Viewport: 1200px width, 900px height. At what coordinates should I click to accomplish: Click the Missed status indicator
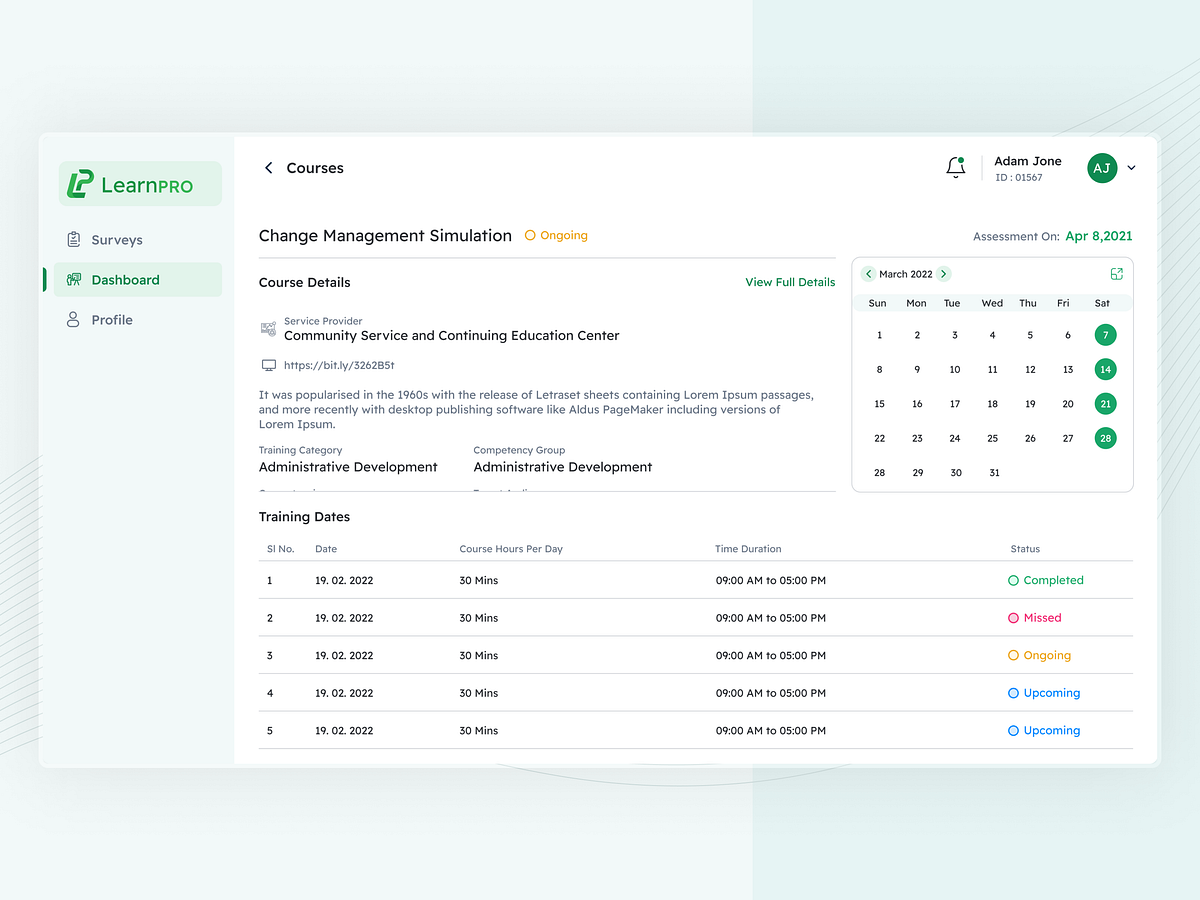click(x=1035, y=617)
